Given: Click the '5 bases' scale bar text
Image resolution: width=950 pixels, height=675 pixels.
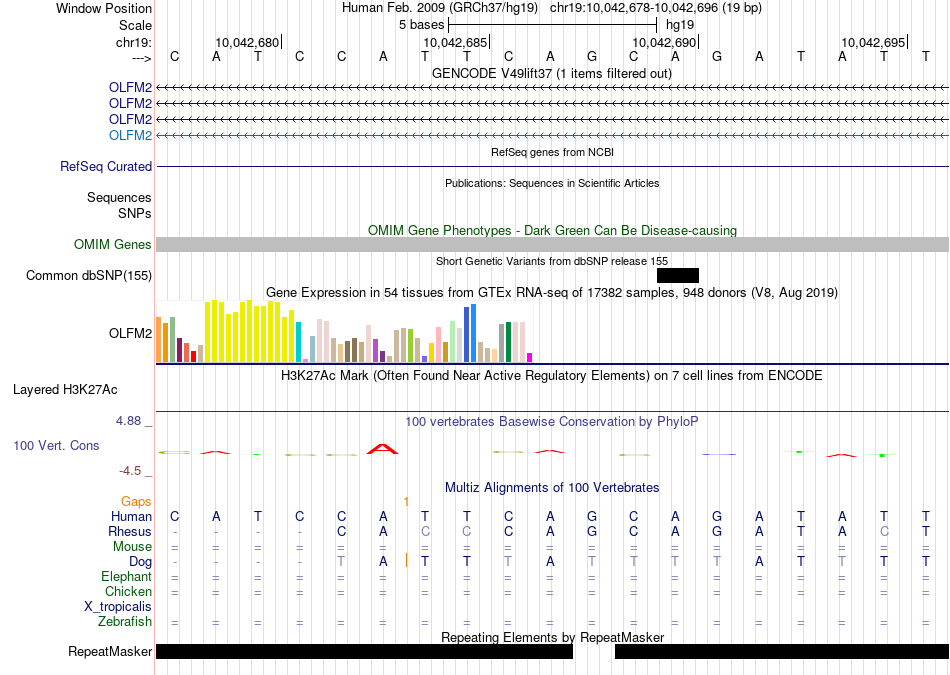Looking at the screenshot, I should tap(422, 25).
